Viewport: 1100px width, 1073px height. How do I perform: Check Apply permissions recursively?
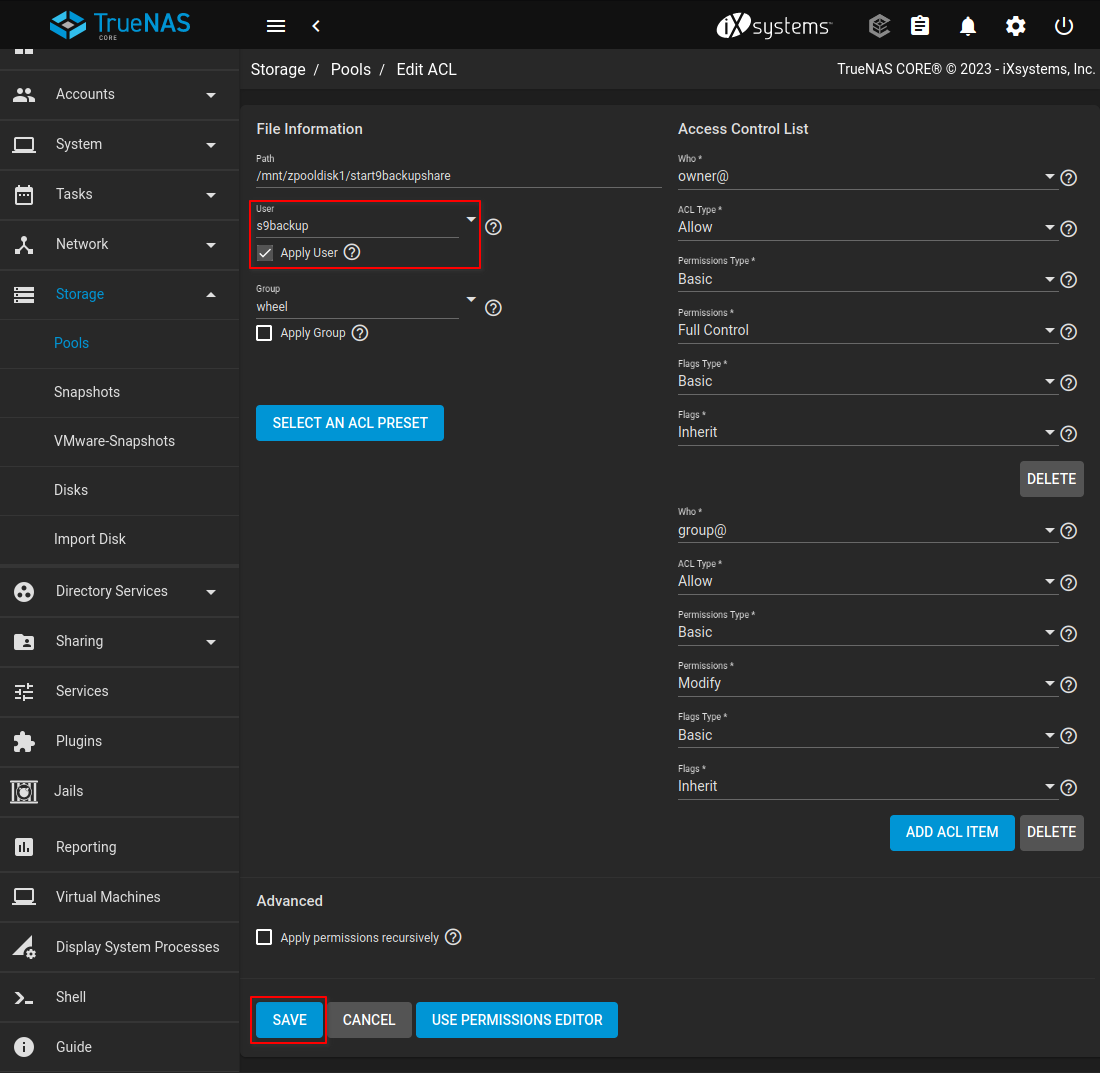tap(265, 938)
